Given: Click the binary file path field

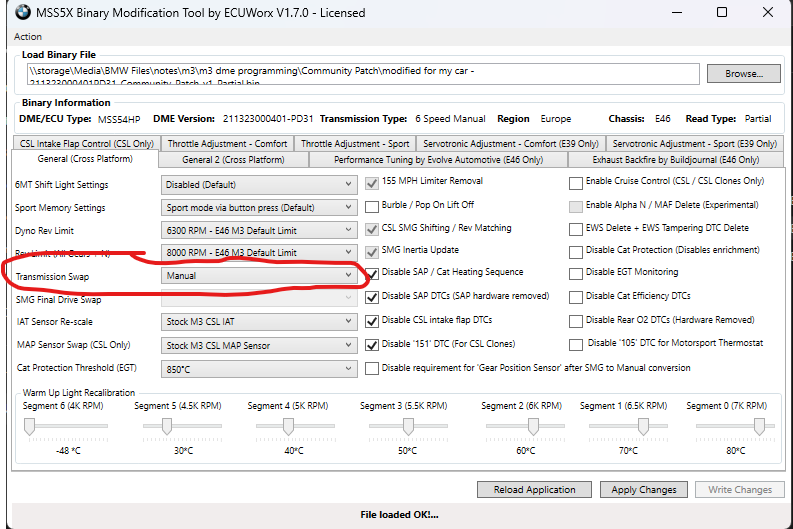Looking at the screenshot, I should pyautogui.click(x=363, y=74).
